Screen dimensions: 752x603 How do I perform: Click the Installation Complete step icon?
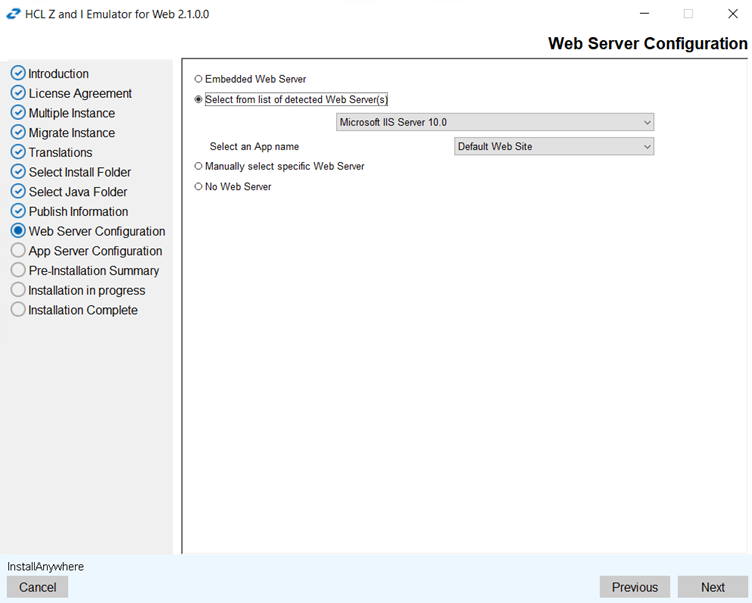point(18,309)
